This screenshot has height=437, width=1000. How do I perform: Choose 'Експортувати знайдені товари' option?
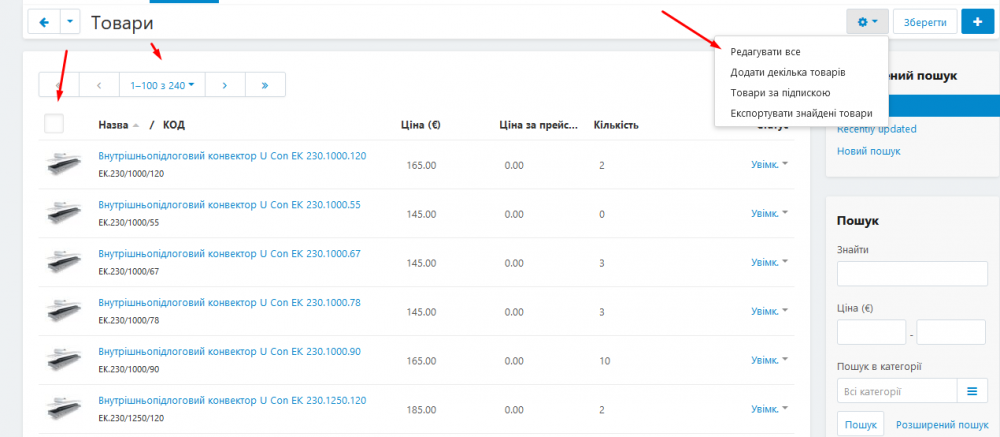(801, 113)
